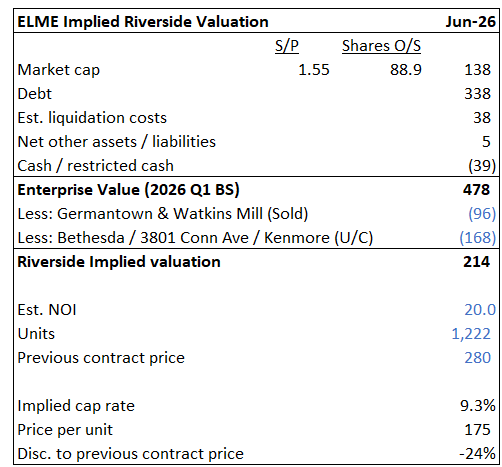
Task: Click the Riverside Implied valuation result 214
Action: (477, 262)
